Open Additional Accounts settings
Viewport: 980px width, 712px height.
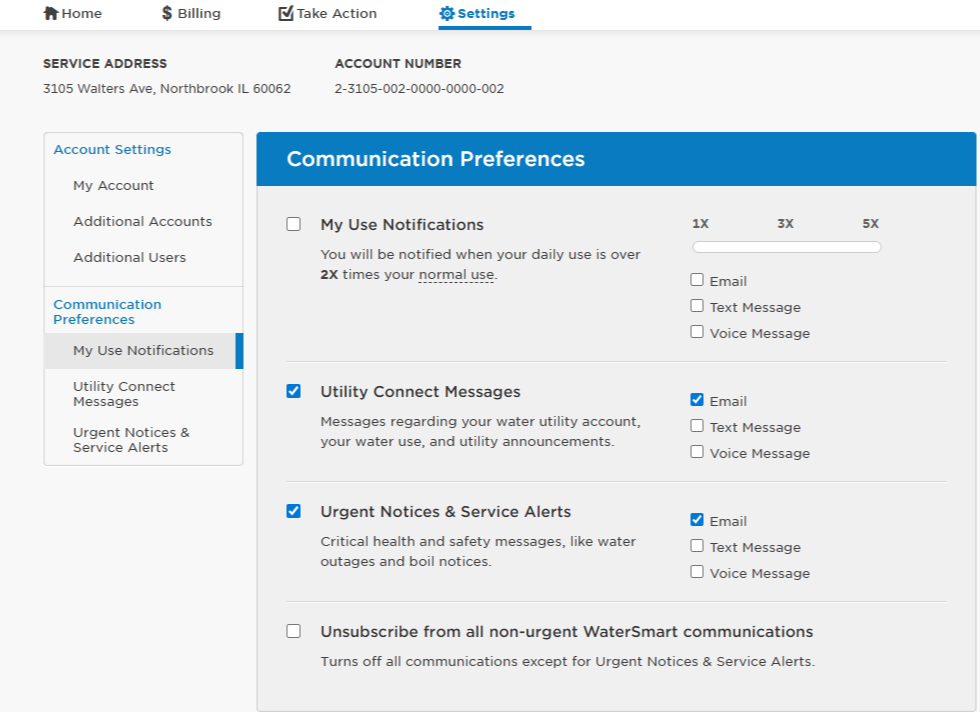pyautogui.click(x=142, y=221)
